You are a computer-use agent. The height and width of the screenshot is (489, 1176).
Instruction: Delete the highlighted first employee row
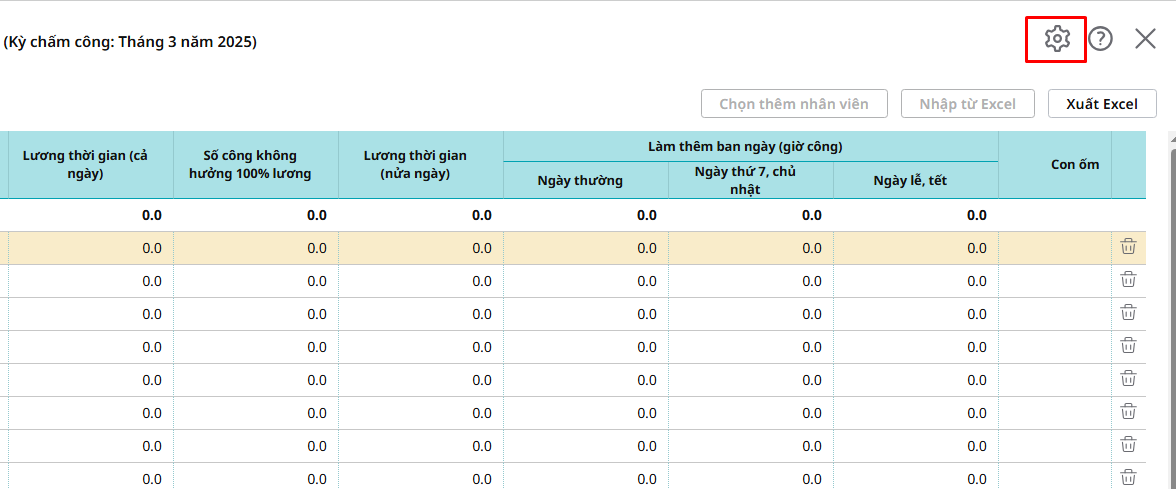[1128, 247]
